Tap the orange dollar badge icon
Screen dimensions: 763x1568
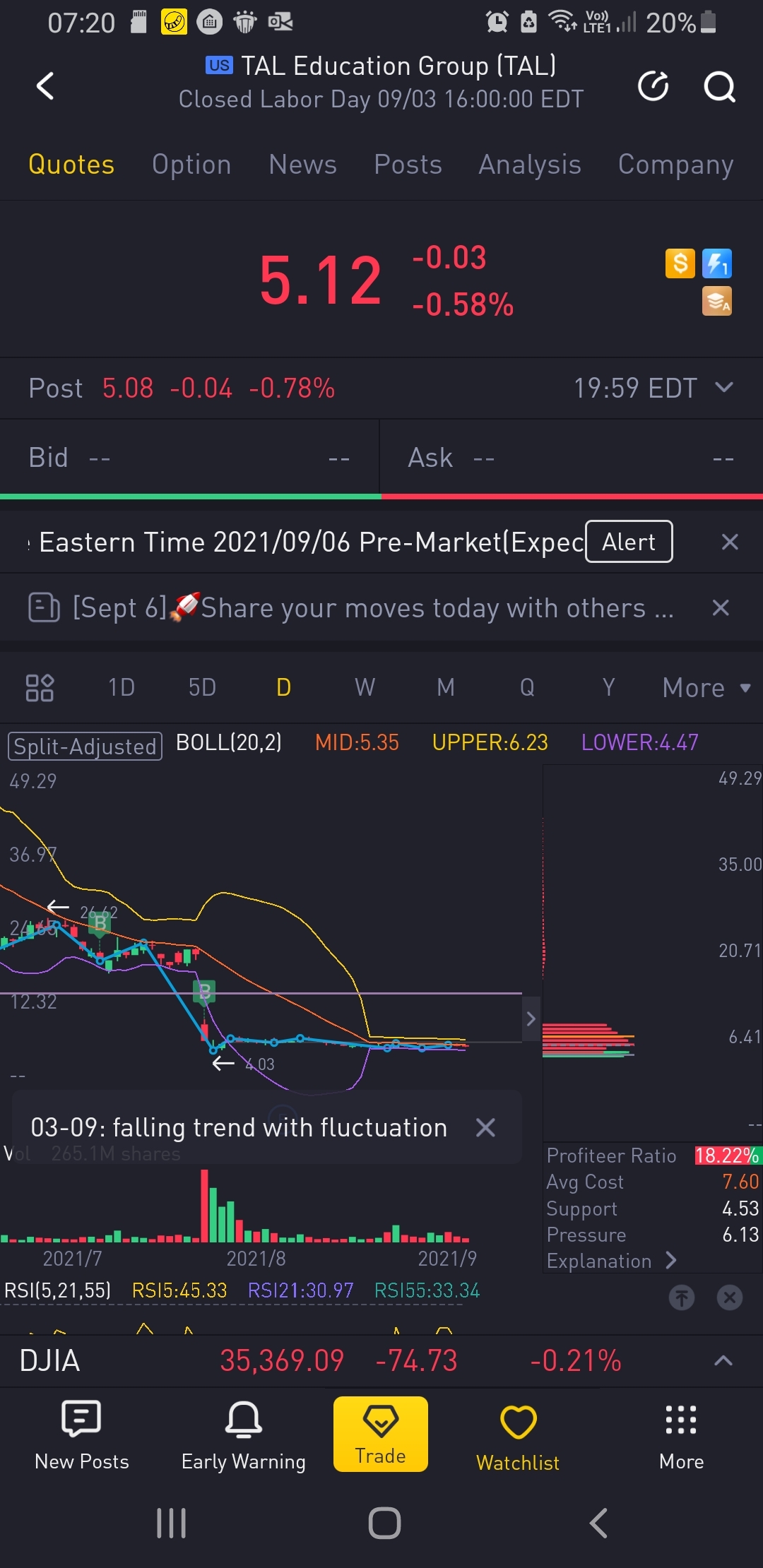point(680,263)
